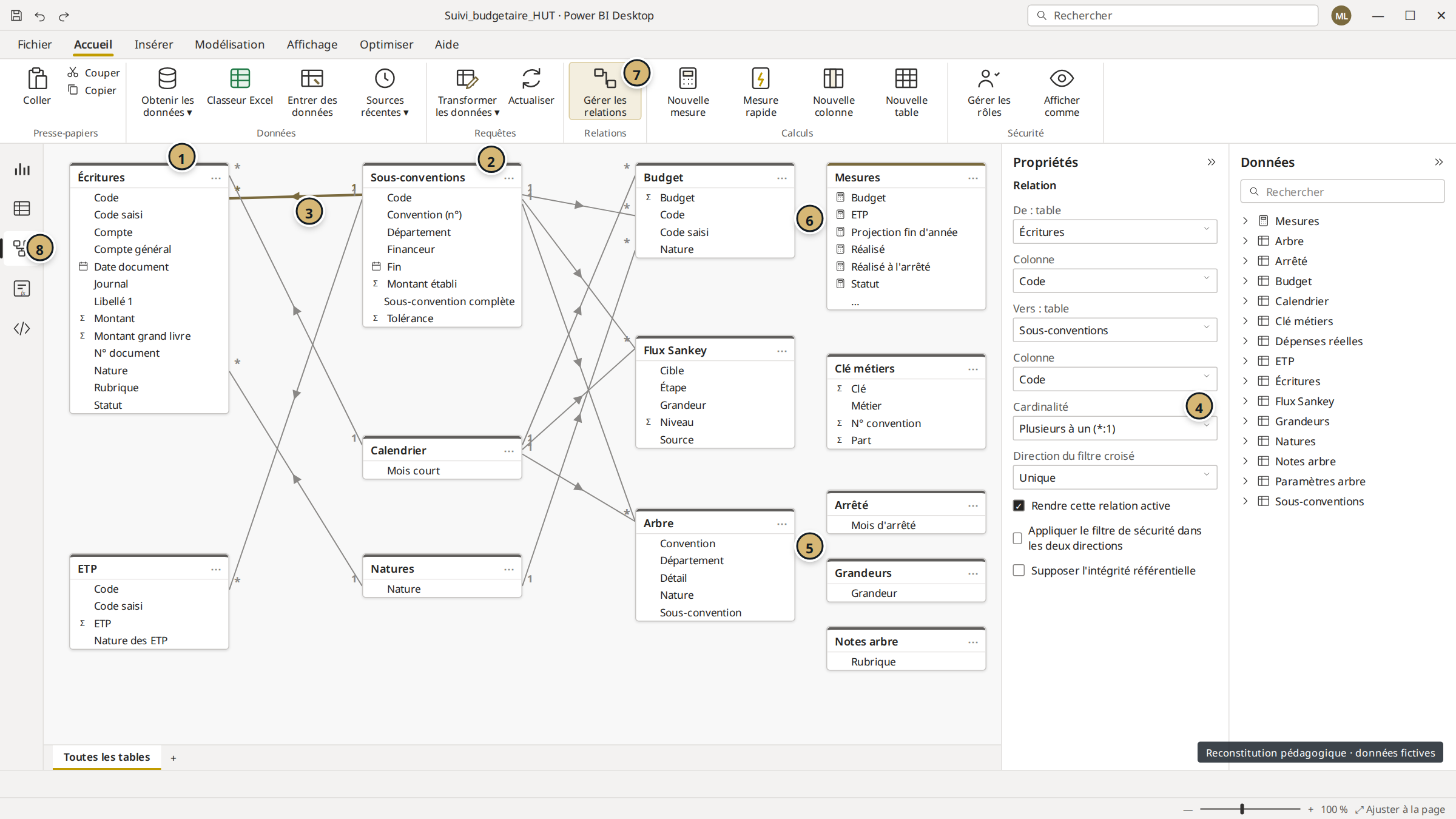Open more options for Budget table card
This screenshot has height=819, width=1456.
[x=781, y=178]
